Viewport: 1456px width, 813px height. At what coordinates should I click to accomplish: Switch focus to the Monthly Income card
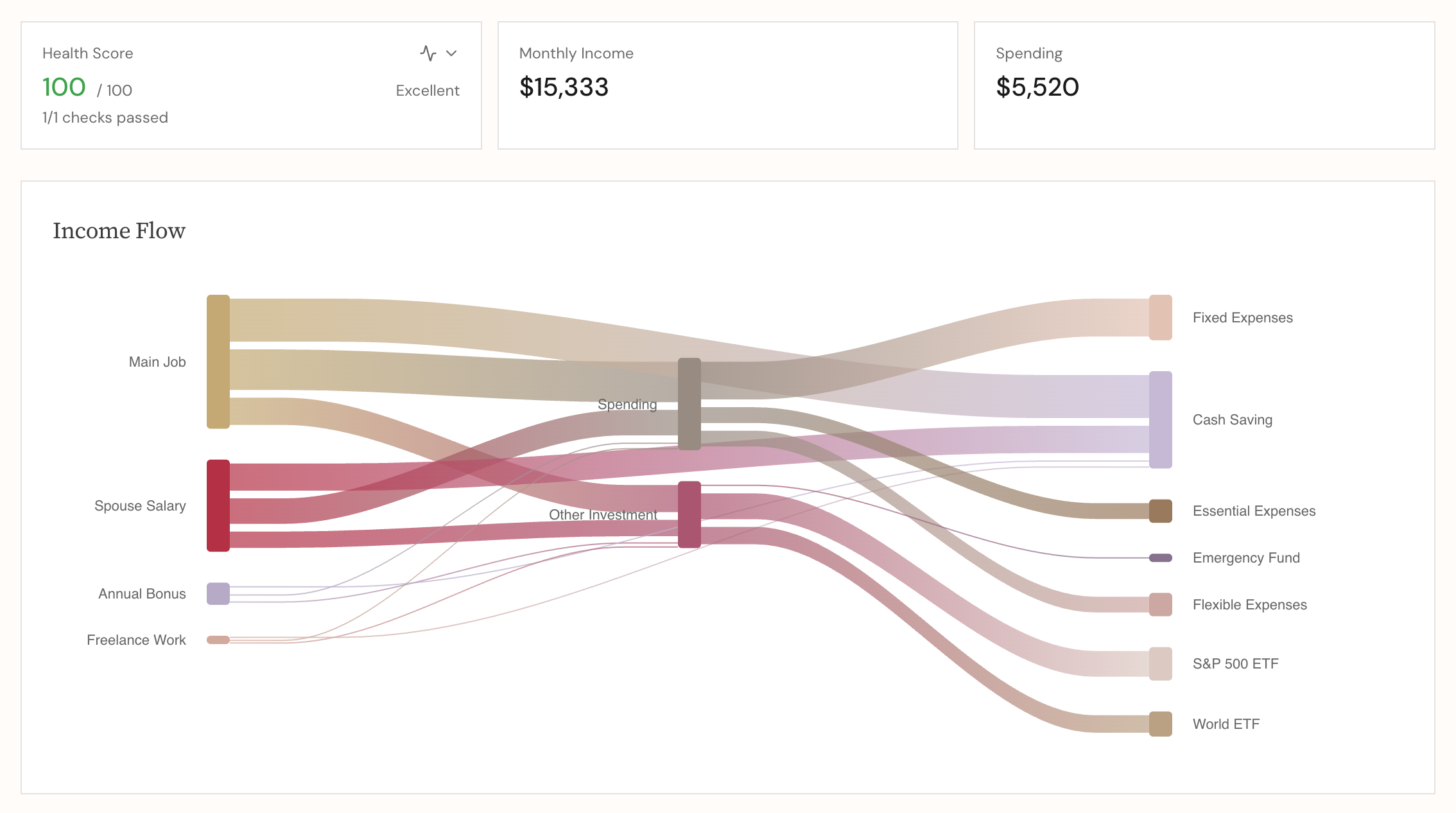tap(727, 83)
